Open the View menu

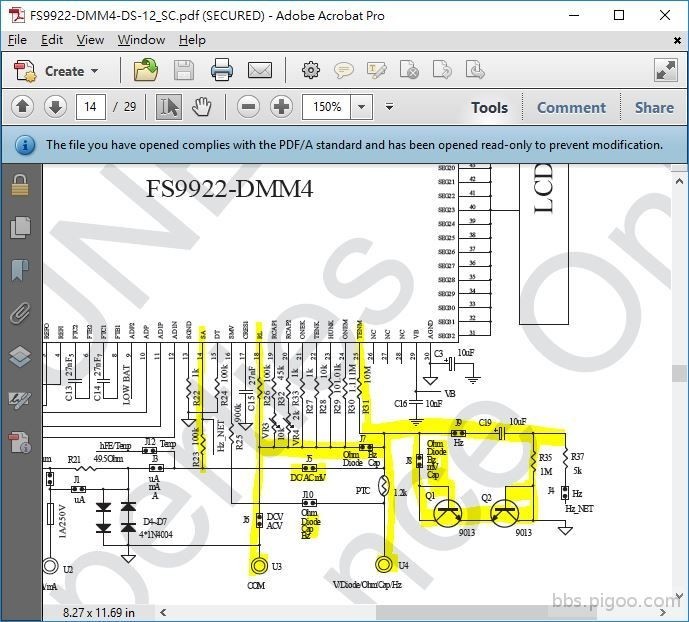point(90,40)
